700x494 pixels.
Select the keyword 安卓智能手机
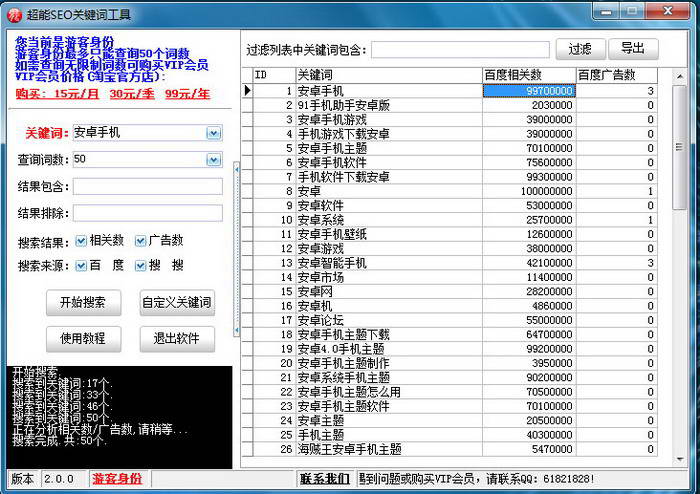(x=332, y=263)
